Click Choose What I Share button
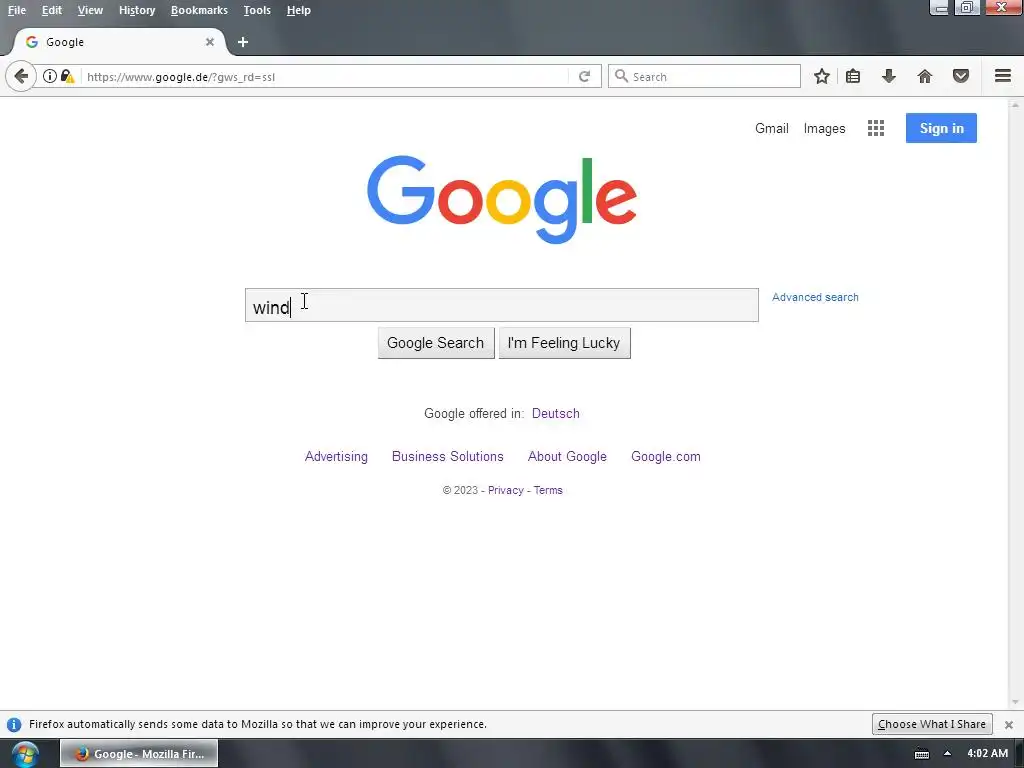 (932, 724)
